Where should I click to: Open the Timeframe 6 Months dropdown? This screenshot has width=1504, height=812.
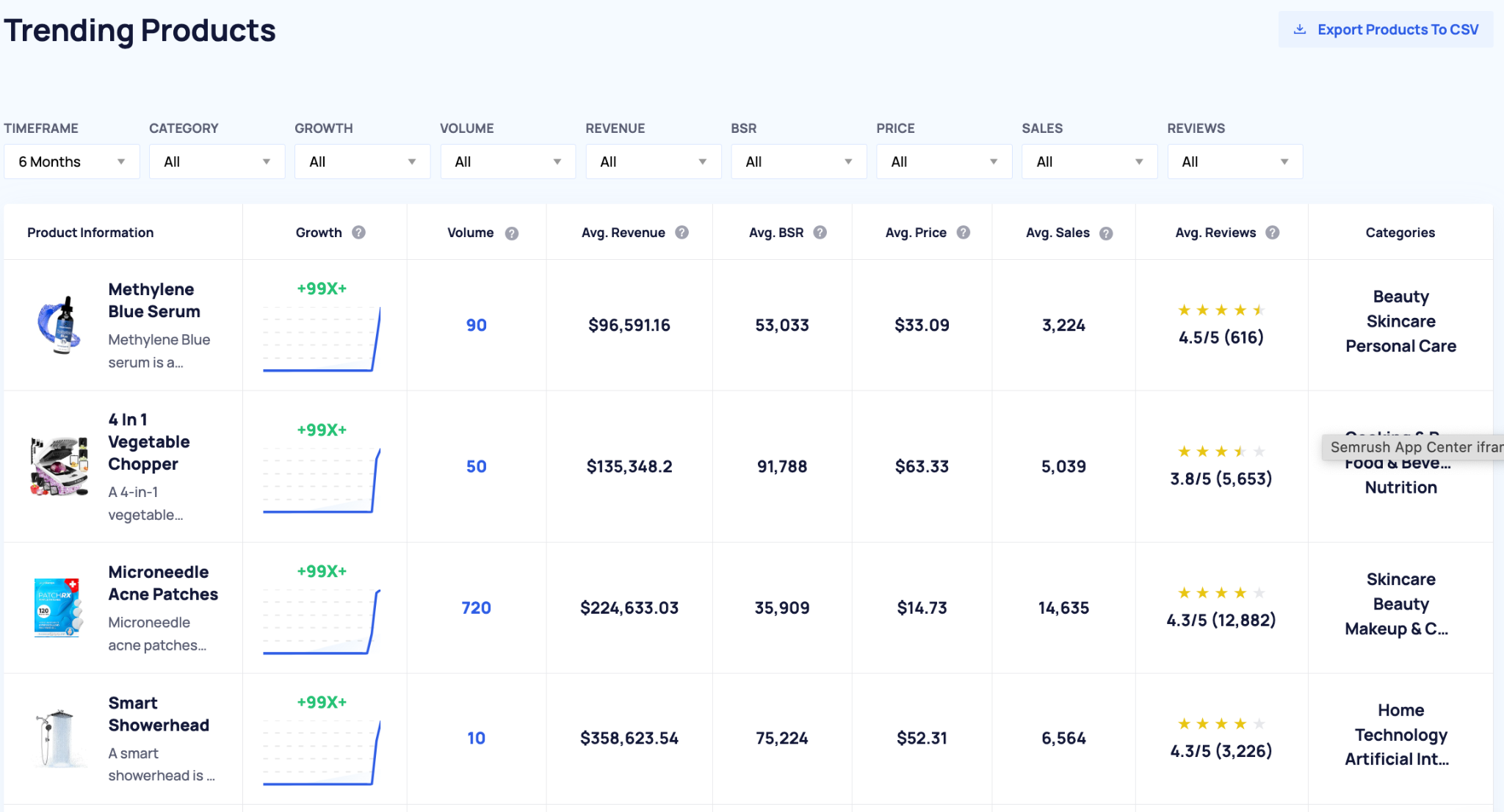pos(72,162)
